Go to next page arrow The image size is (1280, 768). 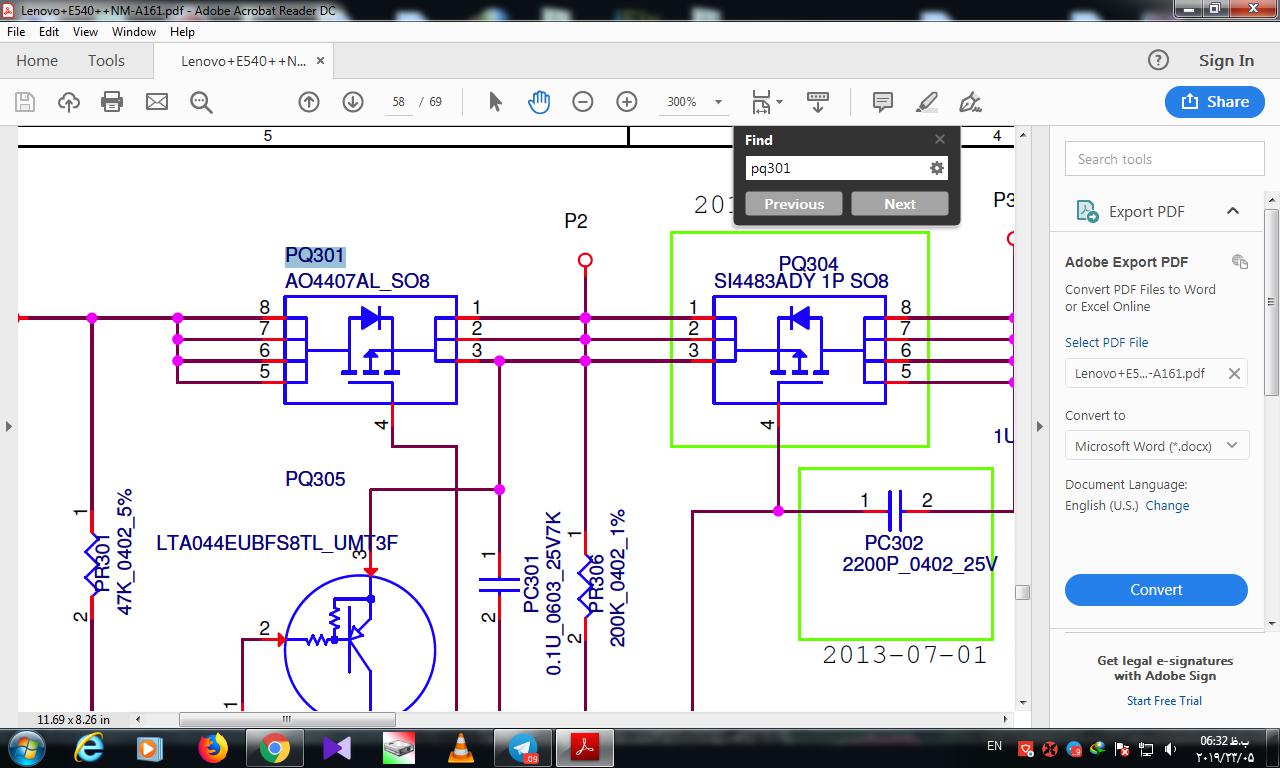coord(353,102)
